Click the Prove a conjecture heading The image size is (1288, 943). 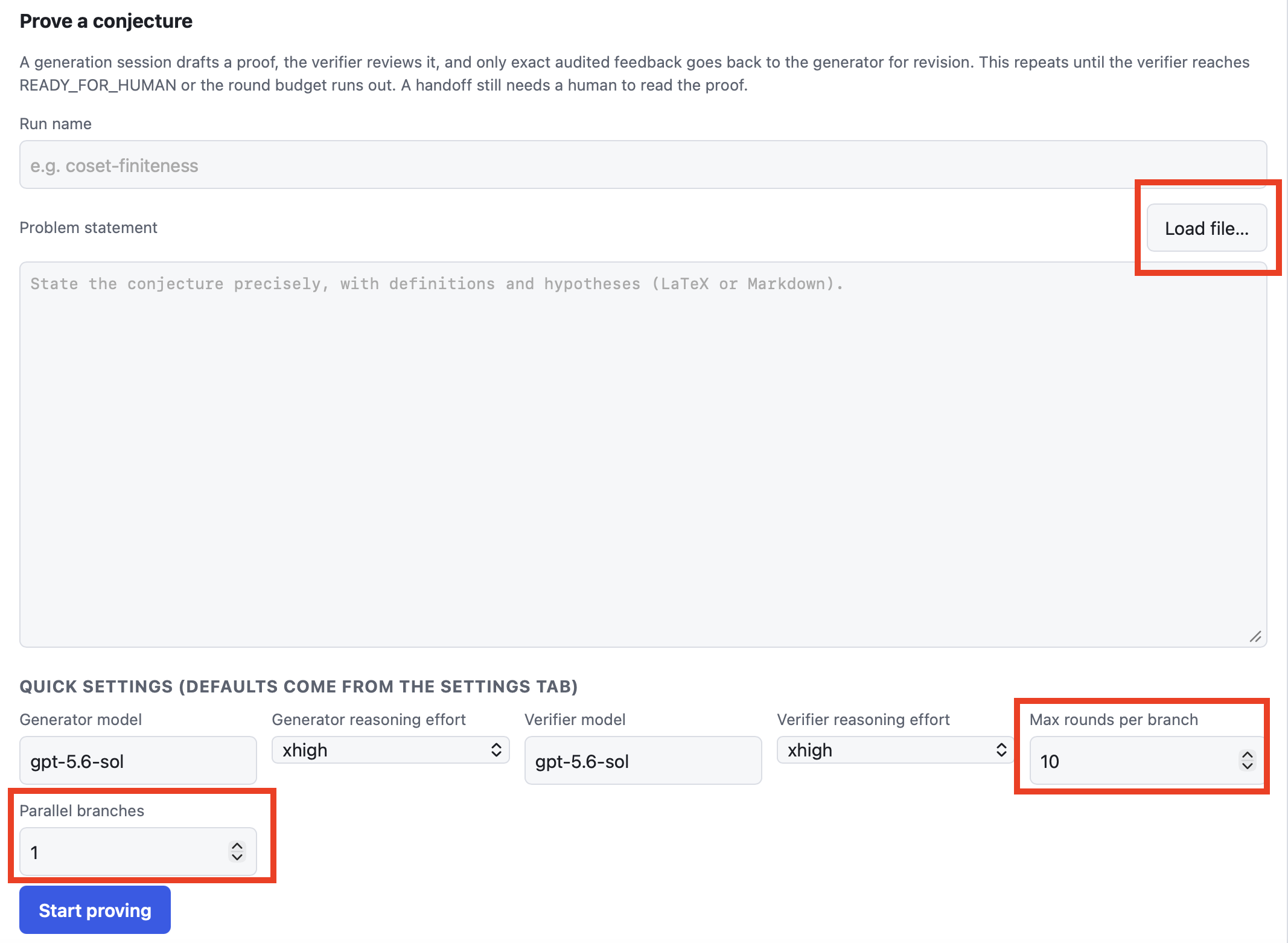[106, 21]
